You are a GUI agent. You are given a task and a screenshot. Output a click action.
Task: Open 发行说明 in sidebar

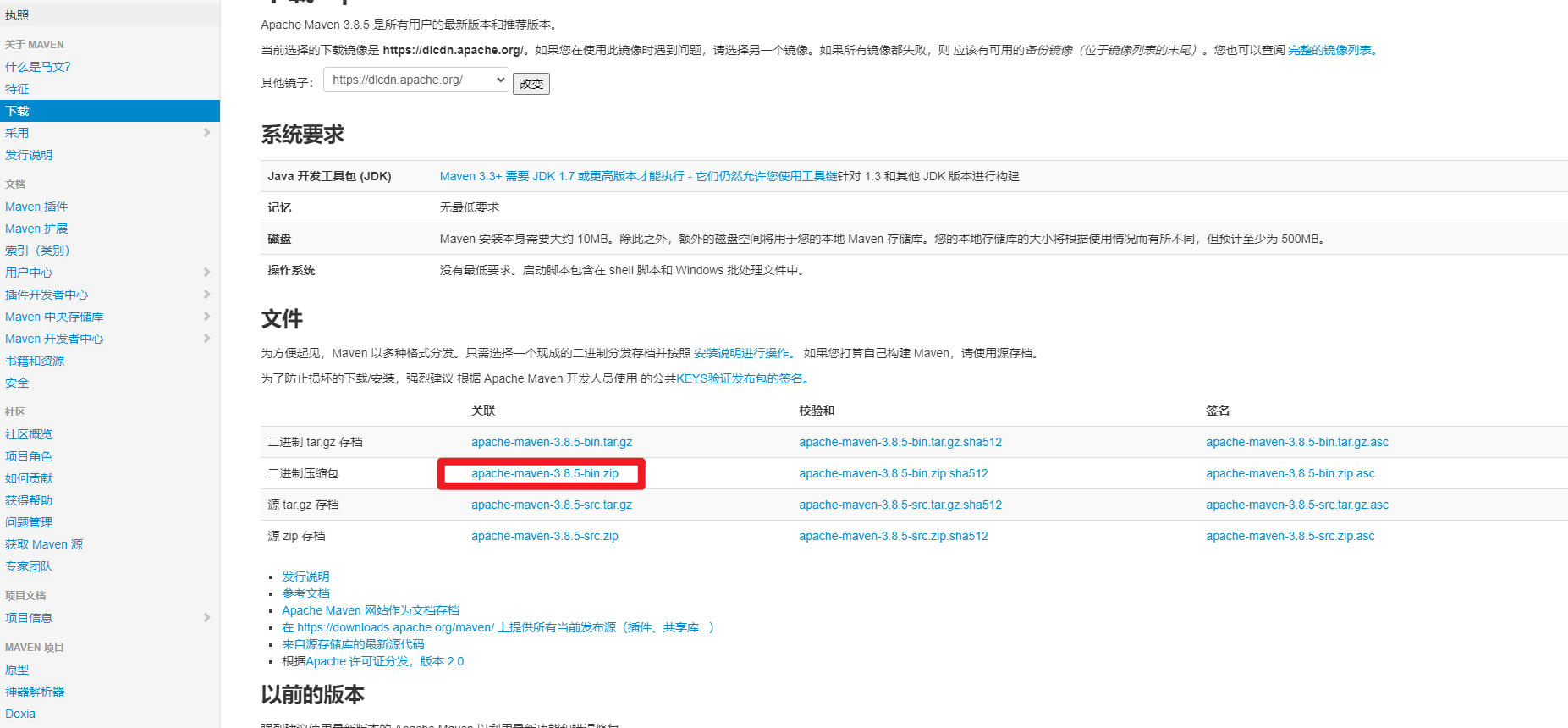pyautogui.click(x=29, y=155)
